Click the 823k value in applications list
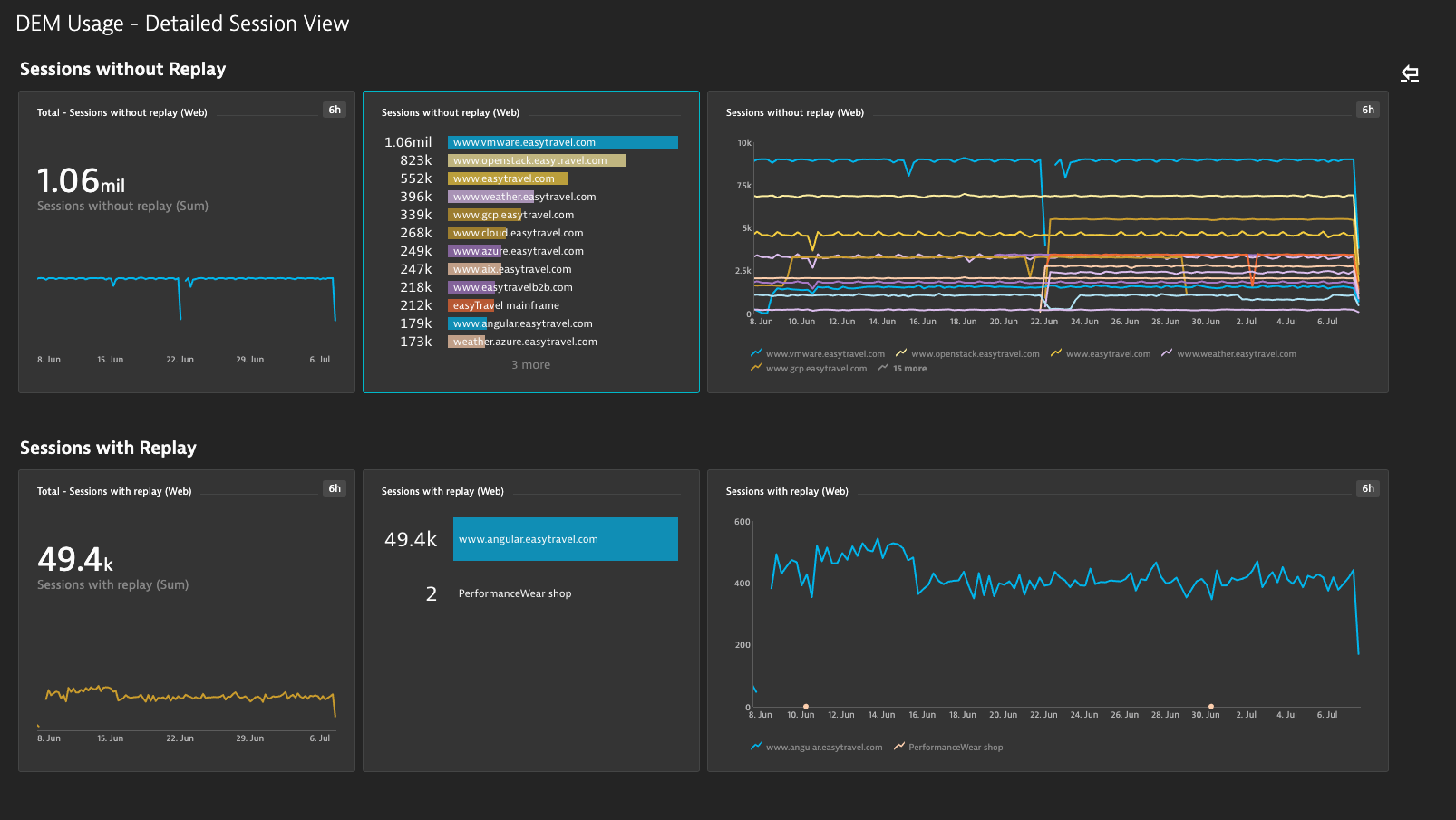 (416, 160)
